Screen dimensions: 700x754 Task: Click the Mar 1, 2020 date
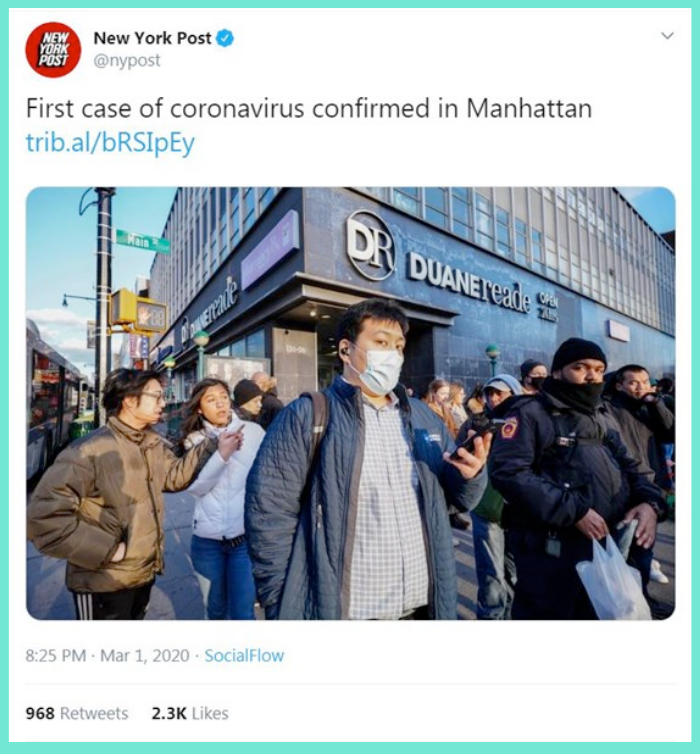pyautogui.click(x=145, y=655)
